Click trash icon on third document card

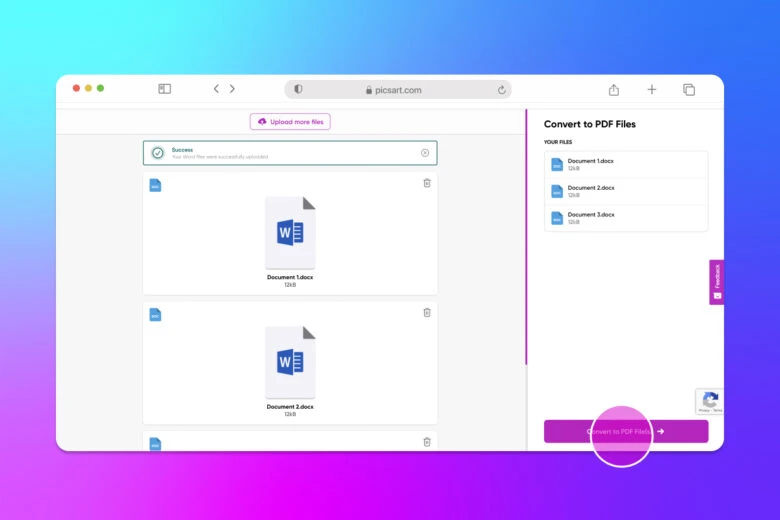coord(427,441)
